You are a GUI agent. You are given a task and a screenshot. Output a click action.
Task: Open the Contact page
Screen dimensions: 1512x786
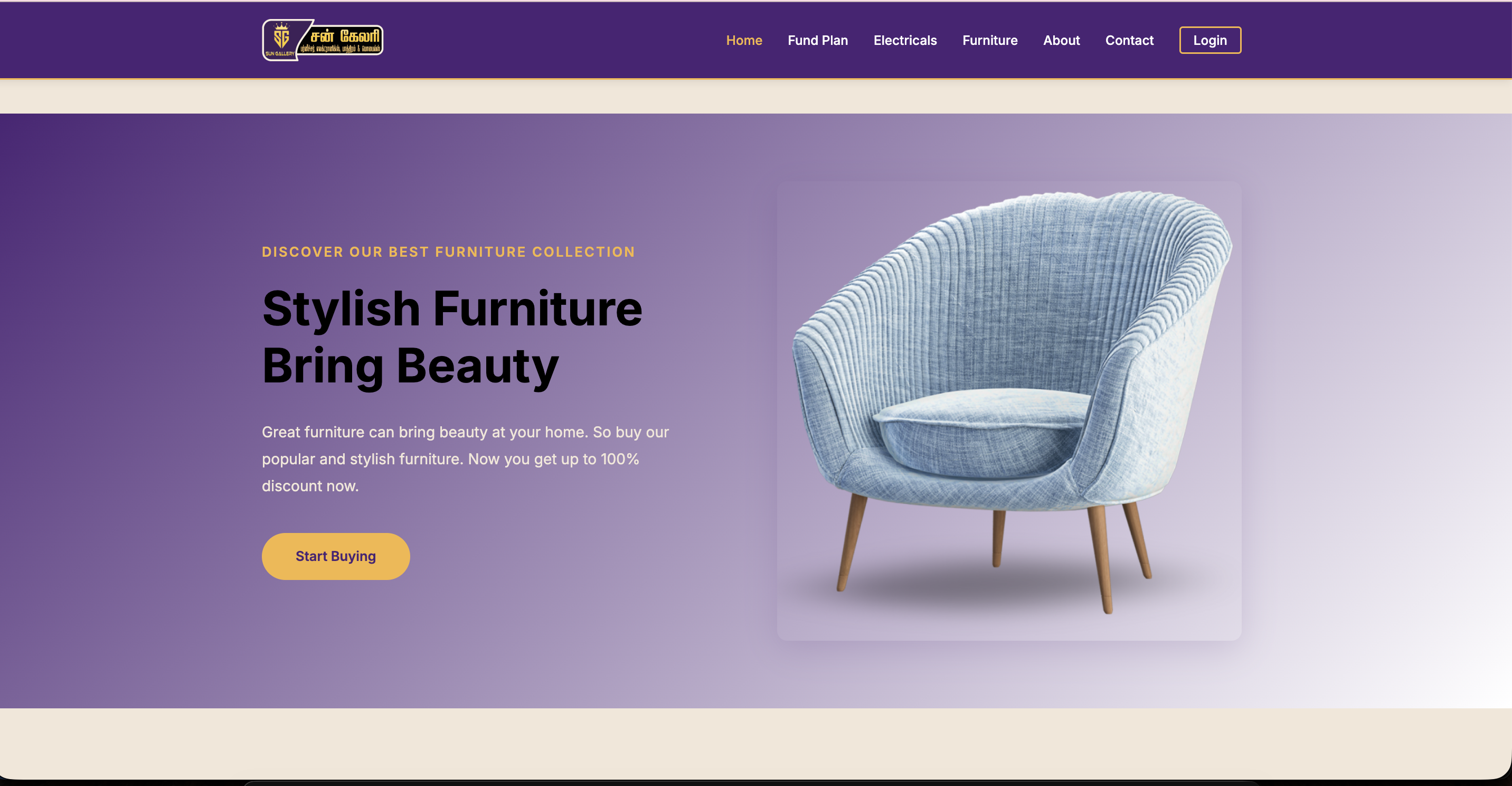1129,40
